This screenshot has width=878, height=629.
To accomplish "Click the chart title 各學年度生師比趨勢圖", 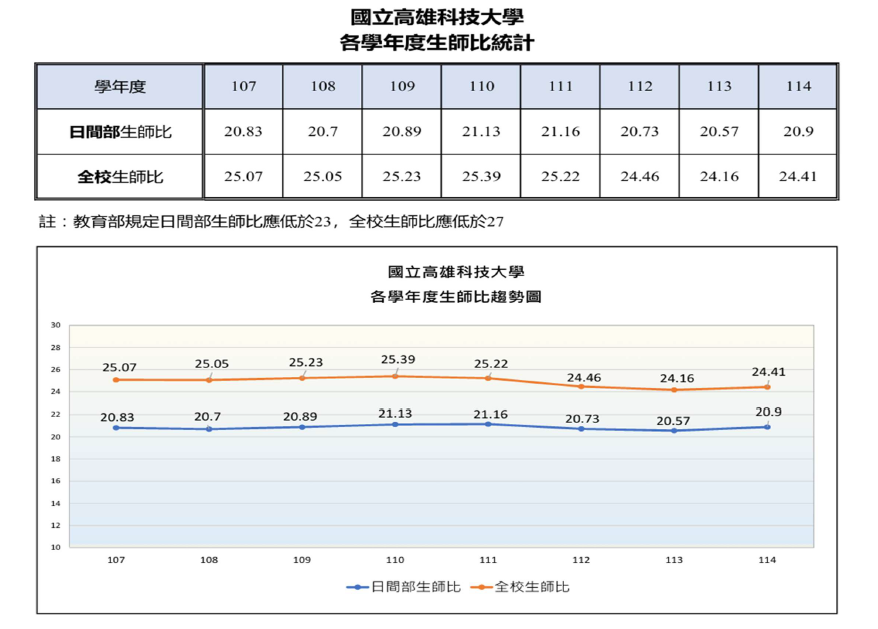I will pyautogui.click(x=456, y=297).
